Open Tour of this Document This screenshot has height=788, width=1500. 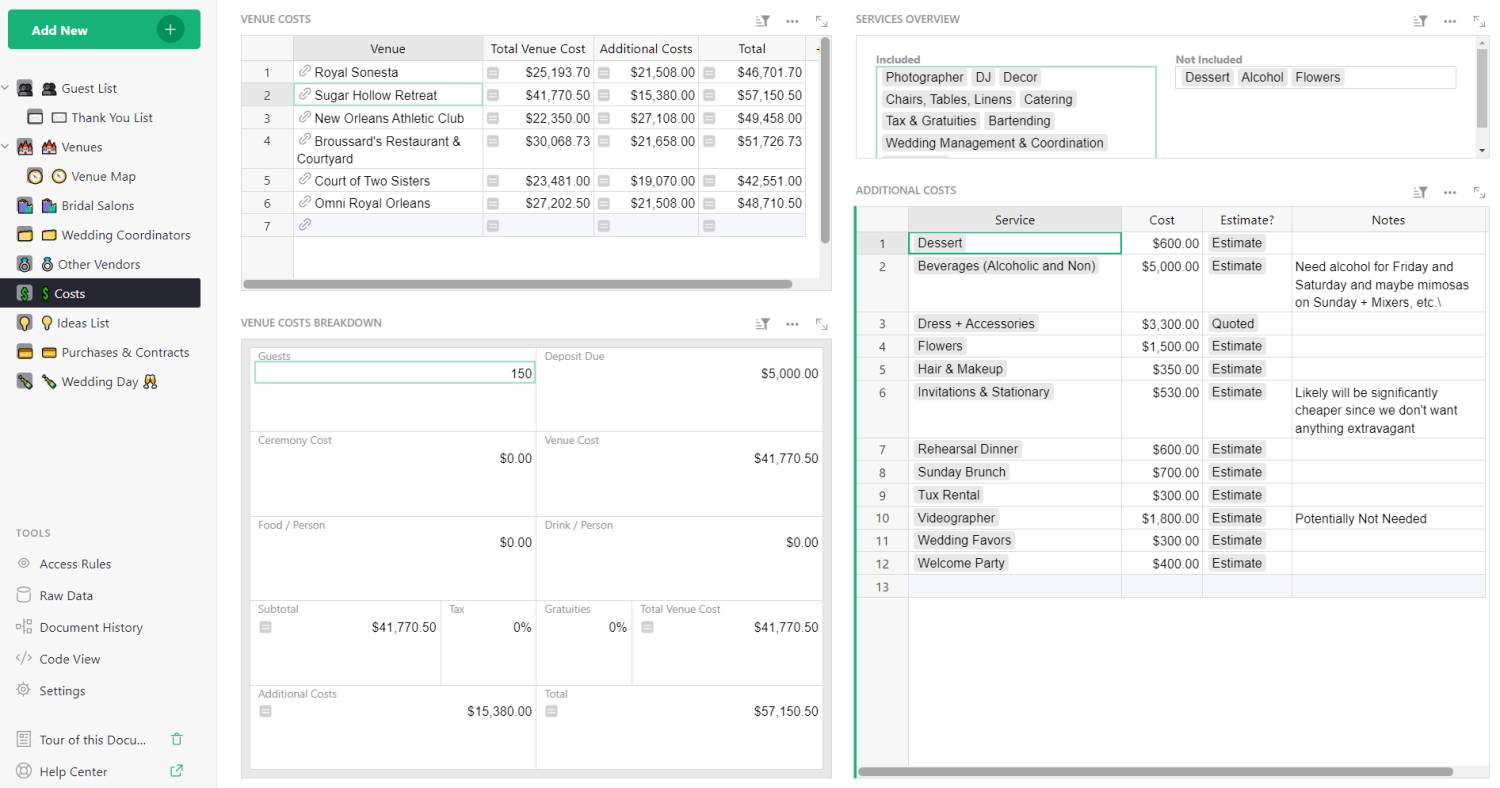coord(93,740)
